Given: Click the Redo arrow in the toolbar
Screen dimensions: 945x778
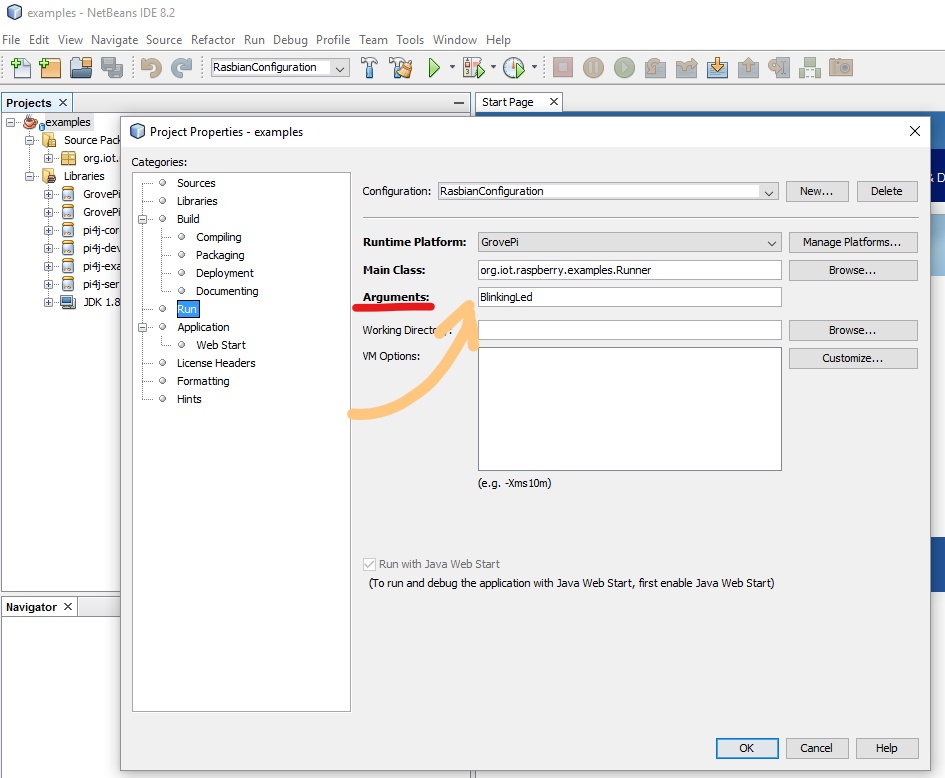Looking at the screenshot, I should point(181,67).
